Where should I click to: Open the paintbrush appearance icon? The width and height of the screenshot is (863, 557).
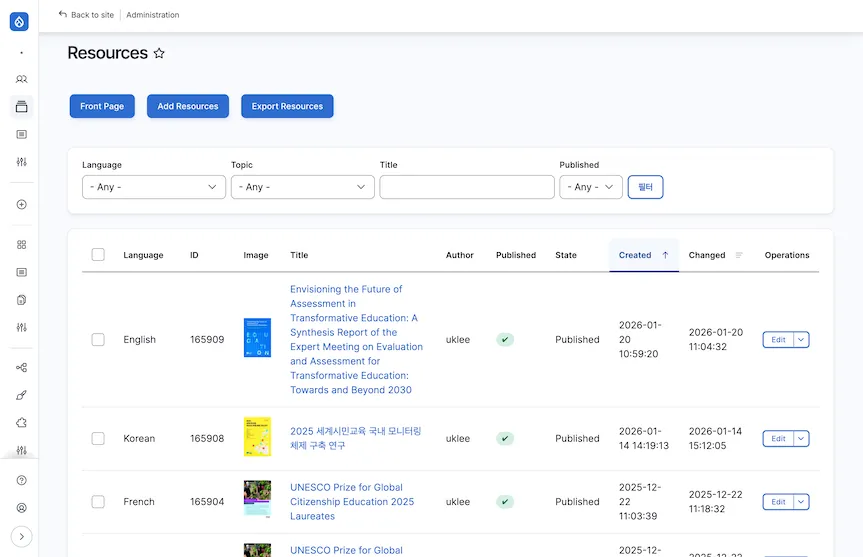[21, 395]
